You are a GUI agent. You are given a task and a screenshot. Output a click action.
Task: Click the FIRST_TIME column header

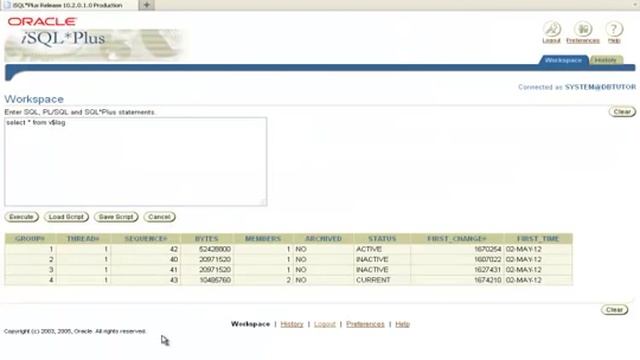(538, 238)
